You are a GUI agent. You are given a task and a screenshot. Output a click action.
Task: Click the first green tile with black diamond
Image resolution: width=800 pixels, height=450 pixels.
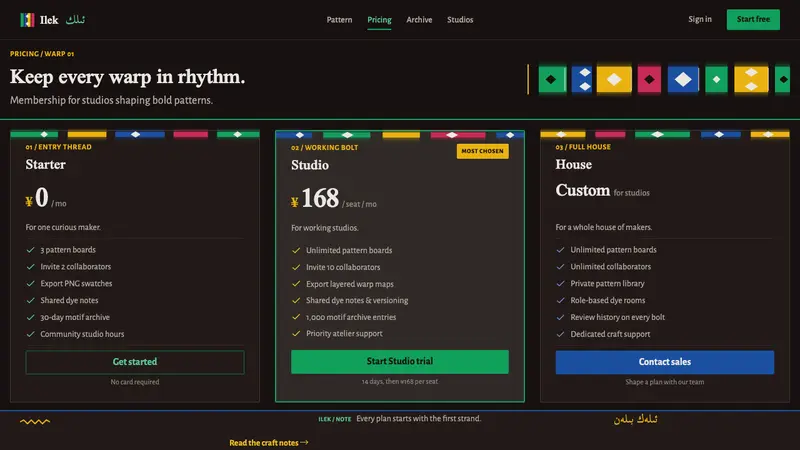coord(552,79)
